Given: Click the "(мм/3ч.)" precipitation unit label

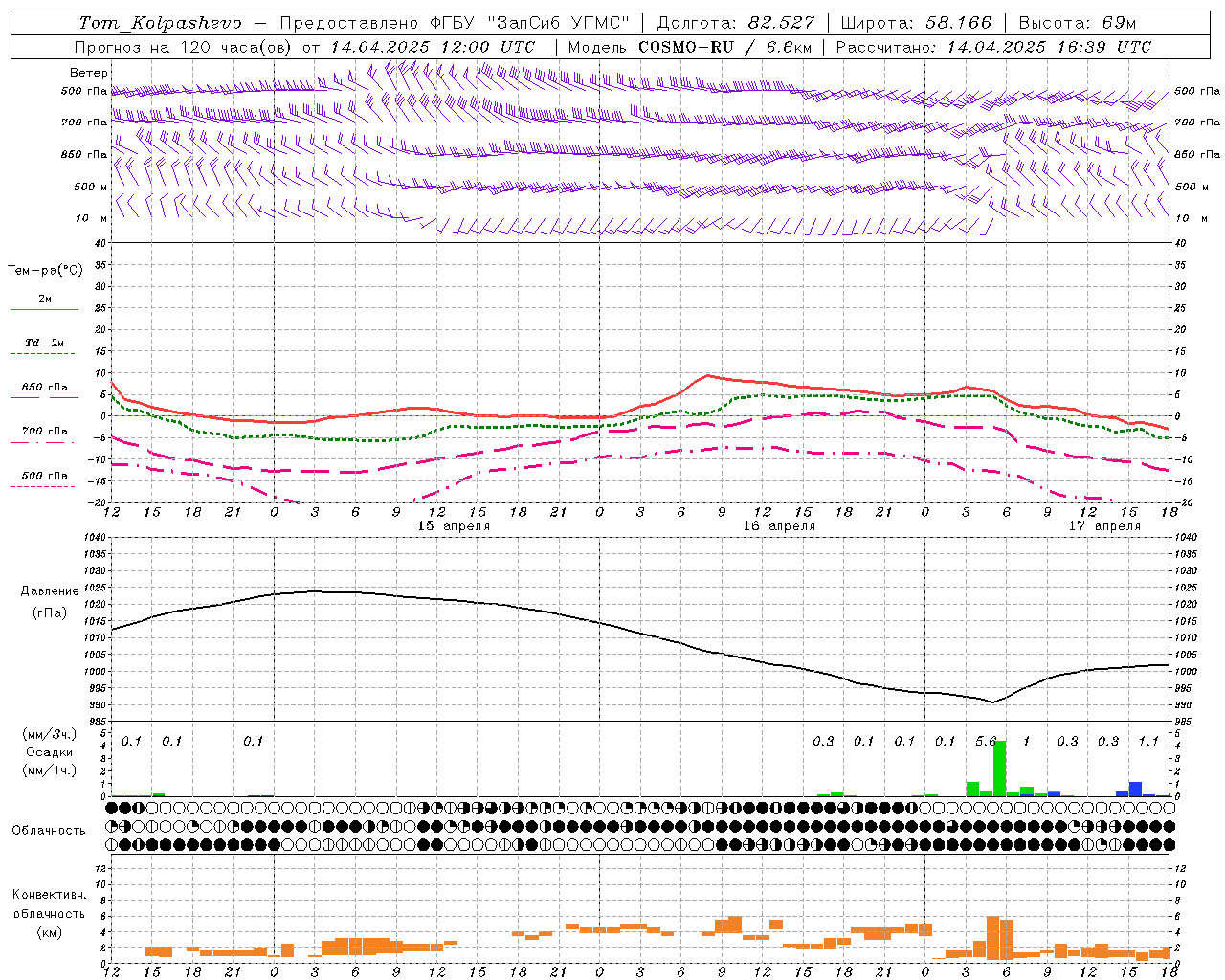Looking at the screenshot, I should [50, 734].
